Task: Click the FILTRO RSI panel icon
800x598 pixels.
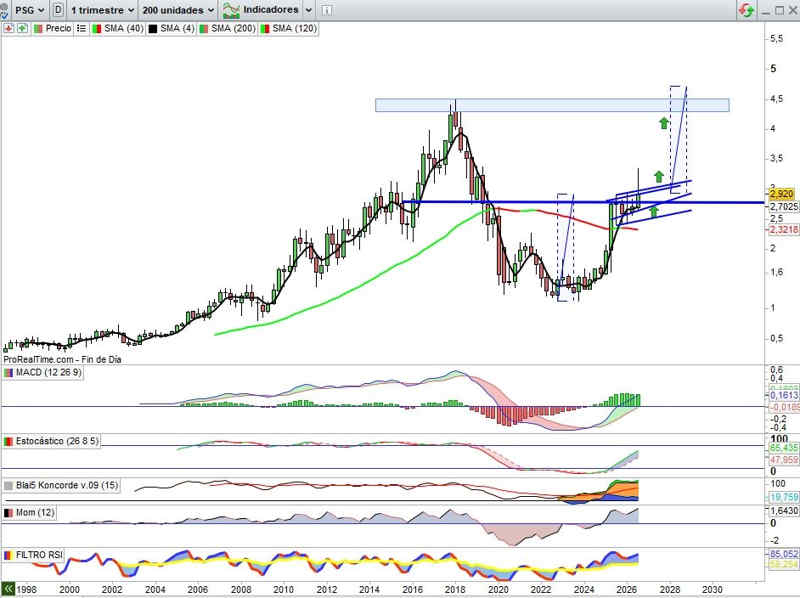Action: pos(8,555)
